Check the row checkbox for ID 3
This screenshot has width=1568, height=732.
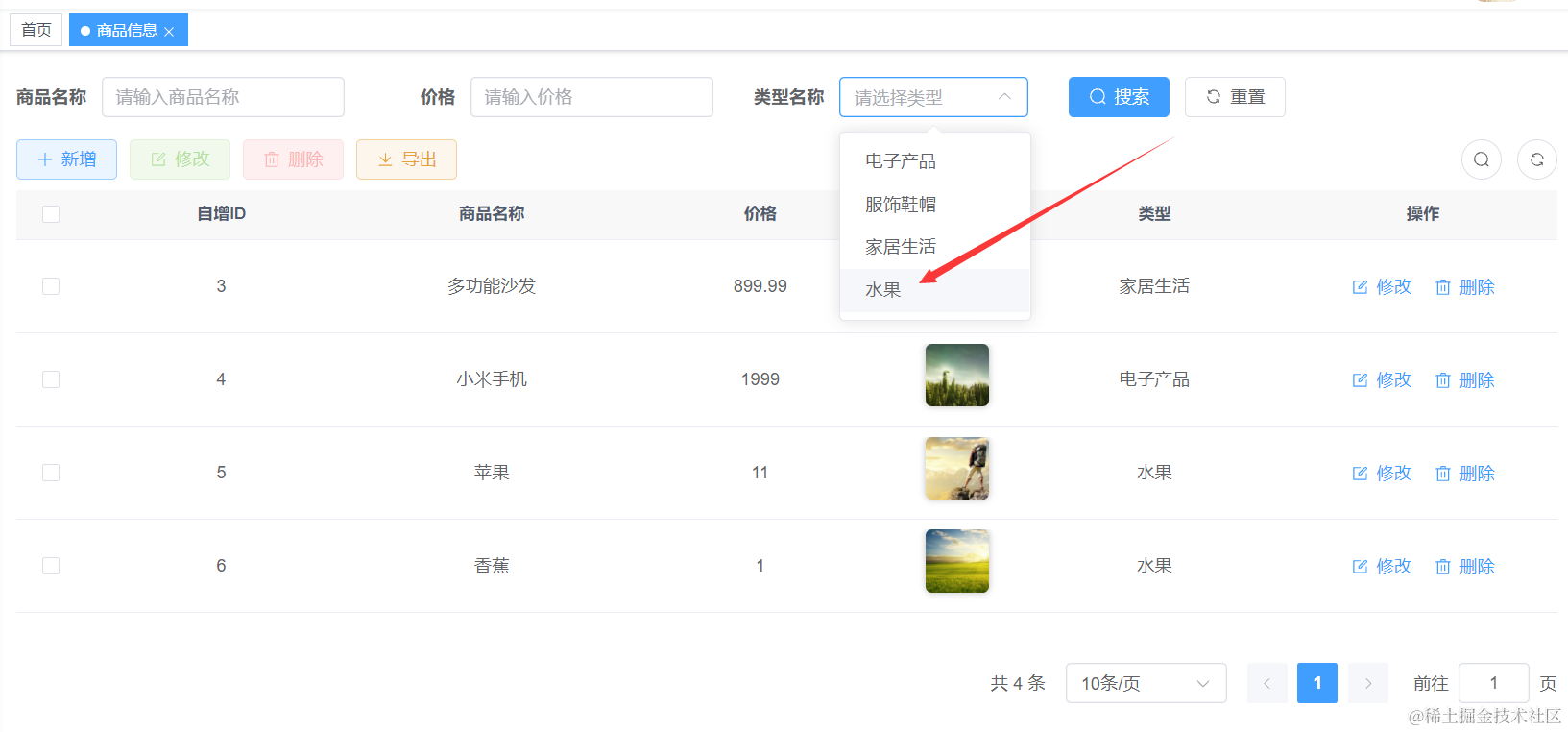click(x=51, y=286)
